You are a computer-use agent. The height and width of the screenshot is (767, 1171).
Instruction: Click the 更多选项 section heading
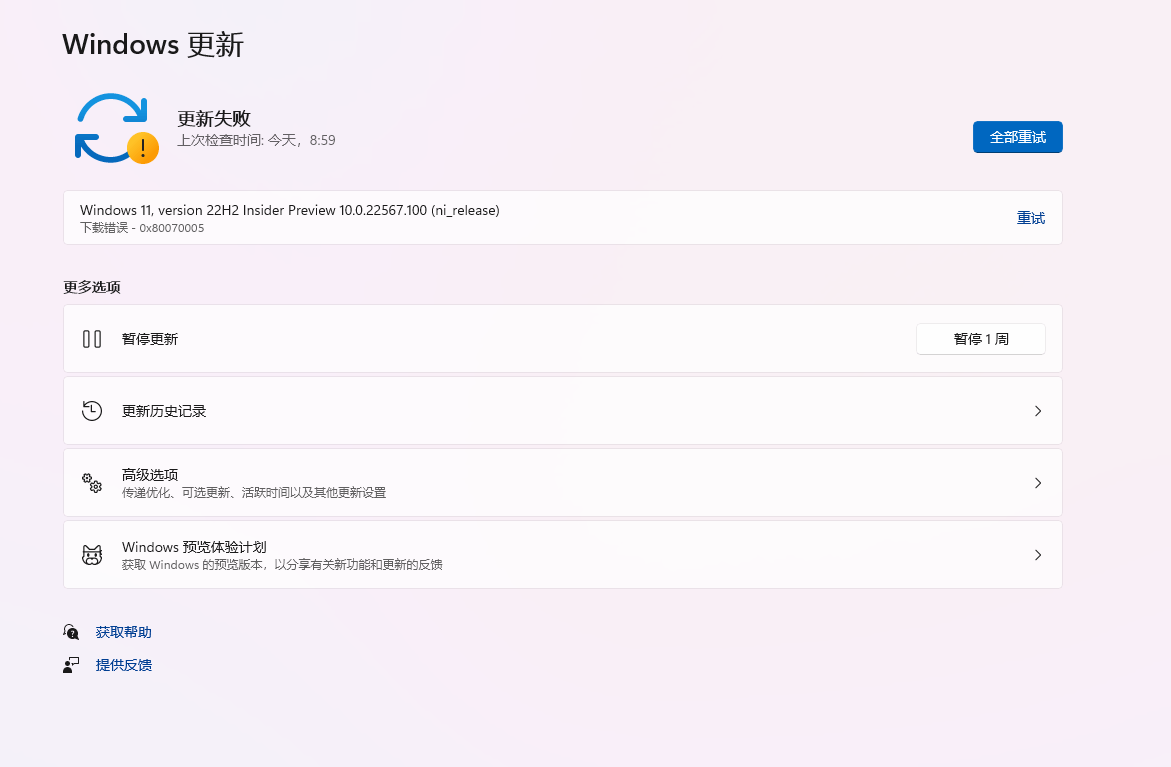point(92,288)
